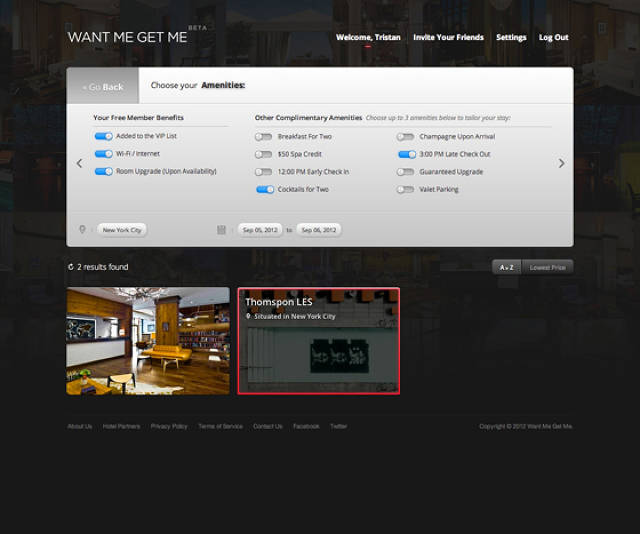
Task: Click 'Your Free Member Benefits' heading
Action: tap(138, 118)
